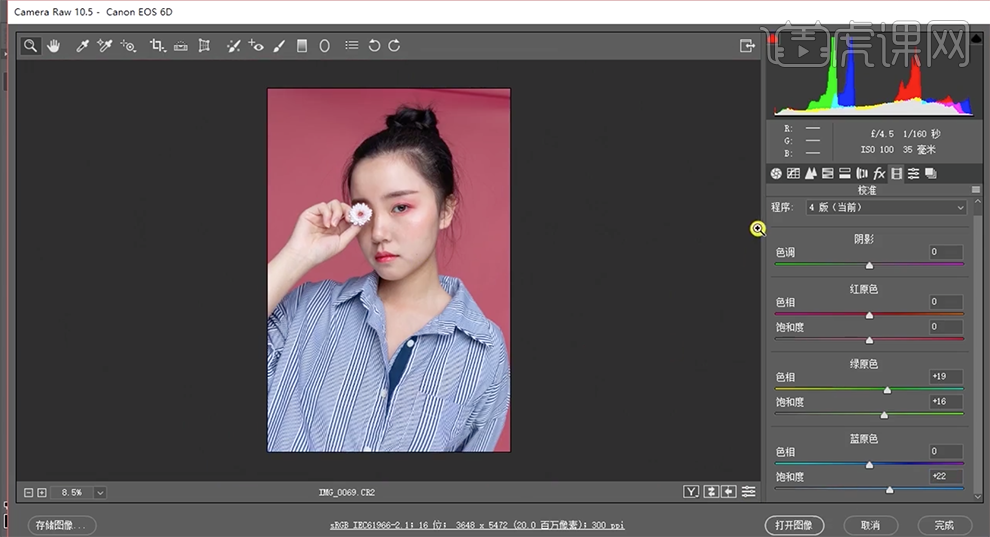Viewport: 990px width, 537px height.
Task: Open the zoom level dropdown
Action: 100,493
